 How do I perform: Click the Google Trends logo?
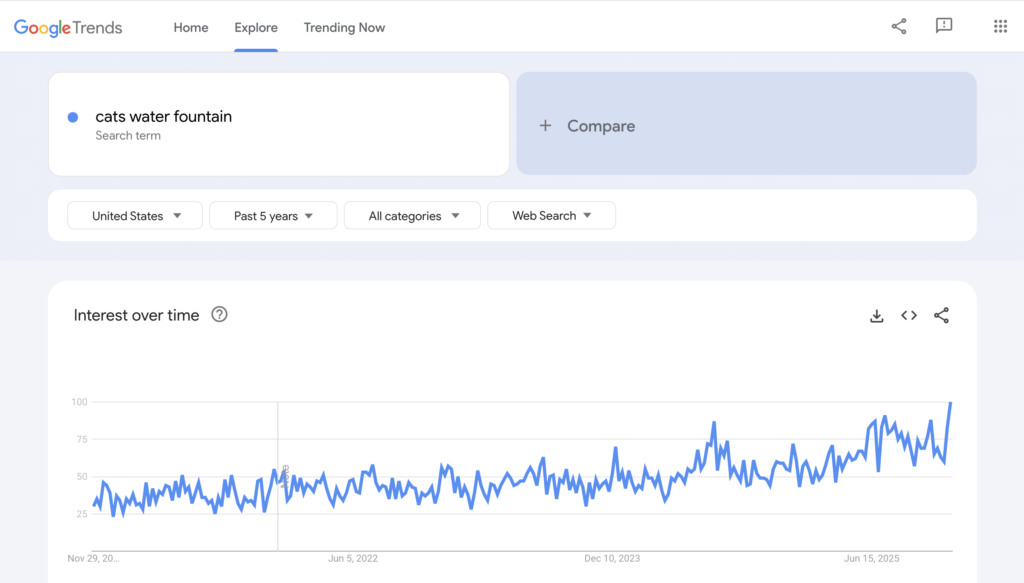click(67, 27)
